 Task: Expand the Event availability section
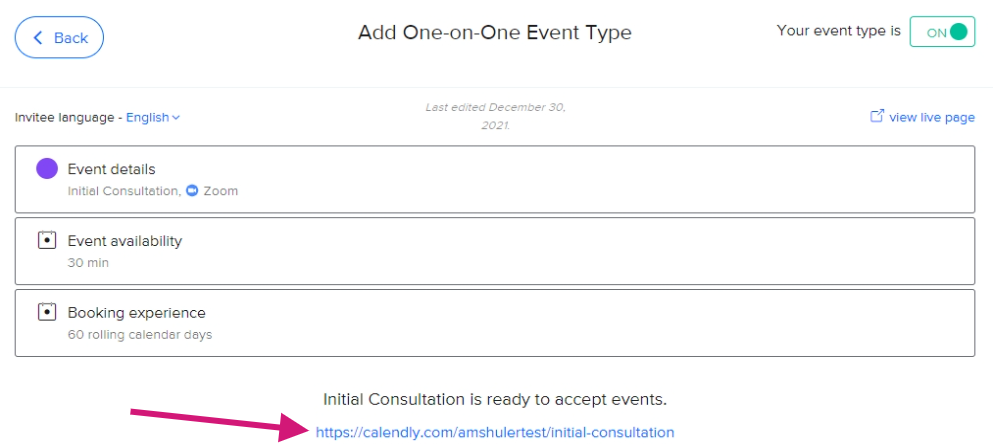tap(495, 251)
